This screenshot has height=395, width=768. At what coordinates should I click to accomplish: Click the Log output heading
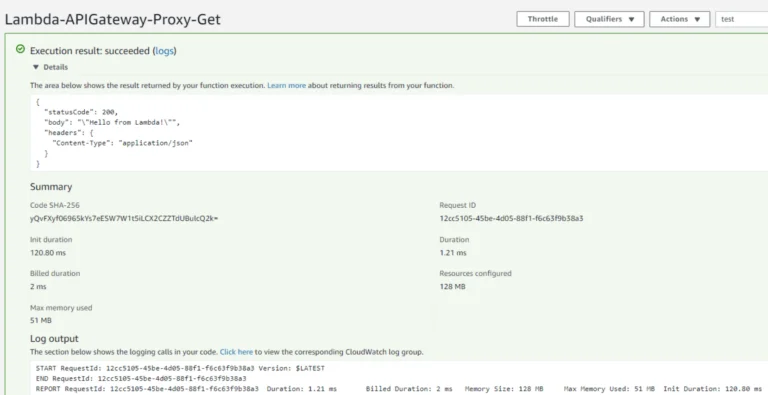pyautogui.click(x=54, y=339)
